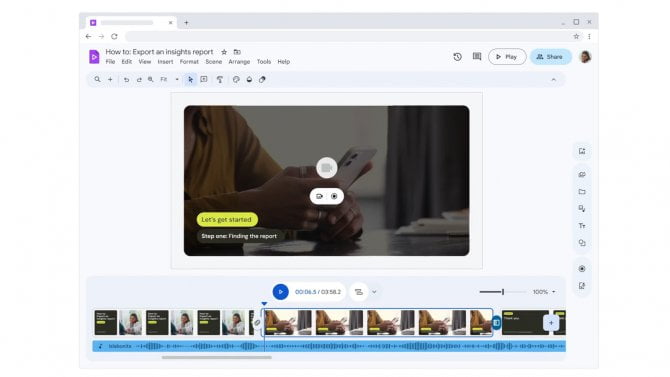Select "Step one: Finding the report" text
670x377 pixels.
[239, 236]
